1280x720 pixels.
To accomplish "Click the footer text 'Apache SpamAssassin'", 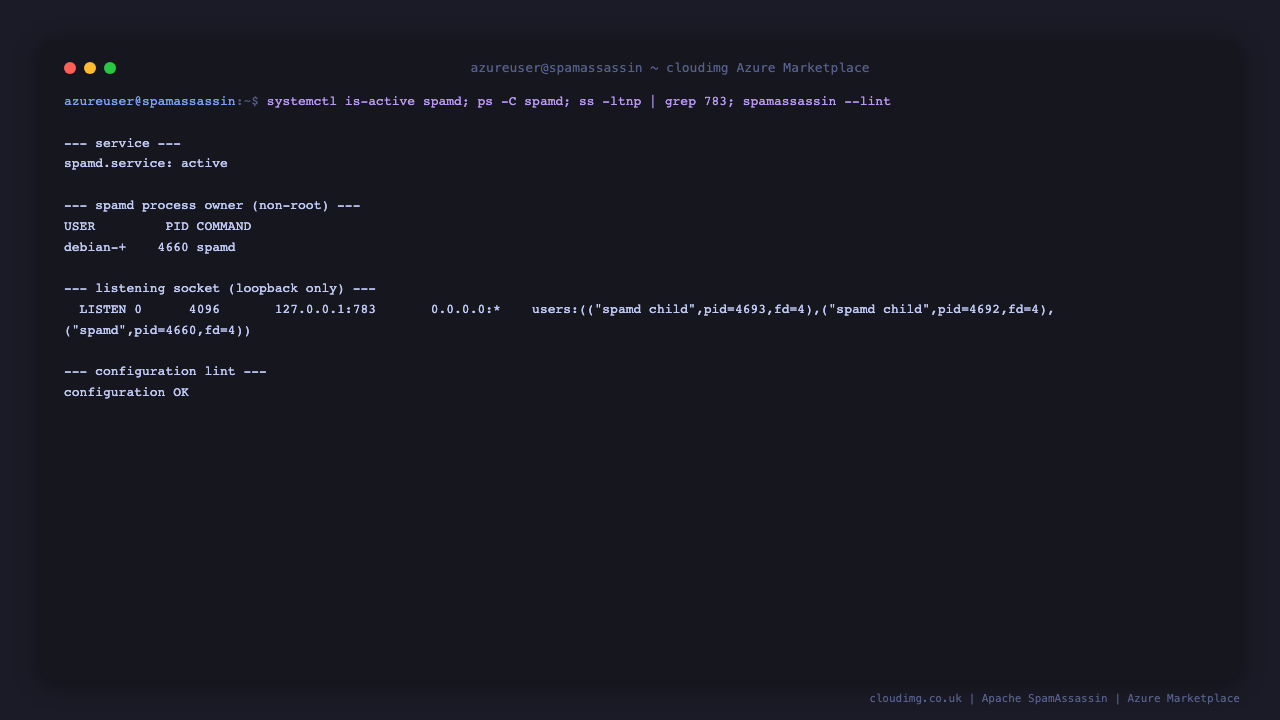I will pyautogui.click(x=1044, y=699).
